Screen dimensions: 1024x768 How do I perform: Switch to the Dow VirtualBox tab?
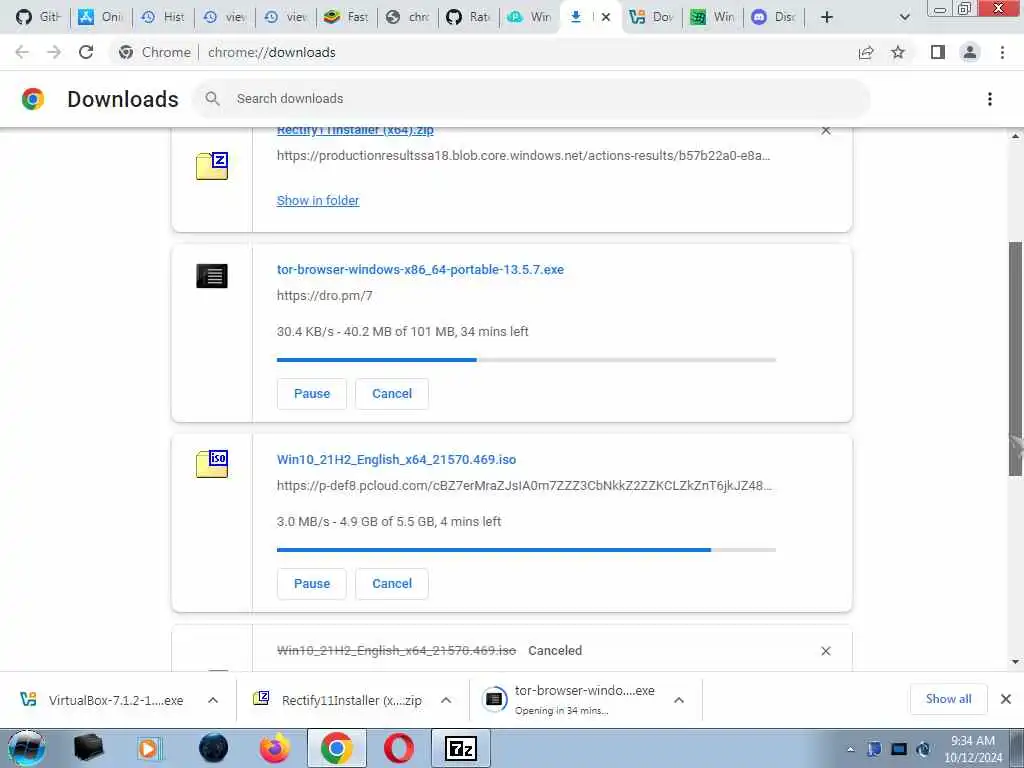click(x=652, y=17)
